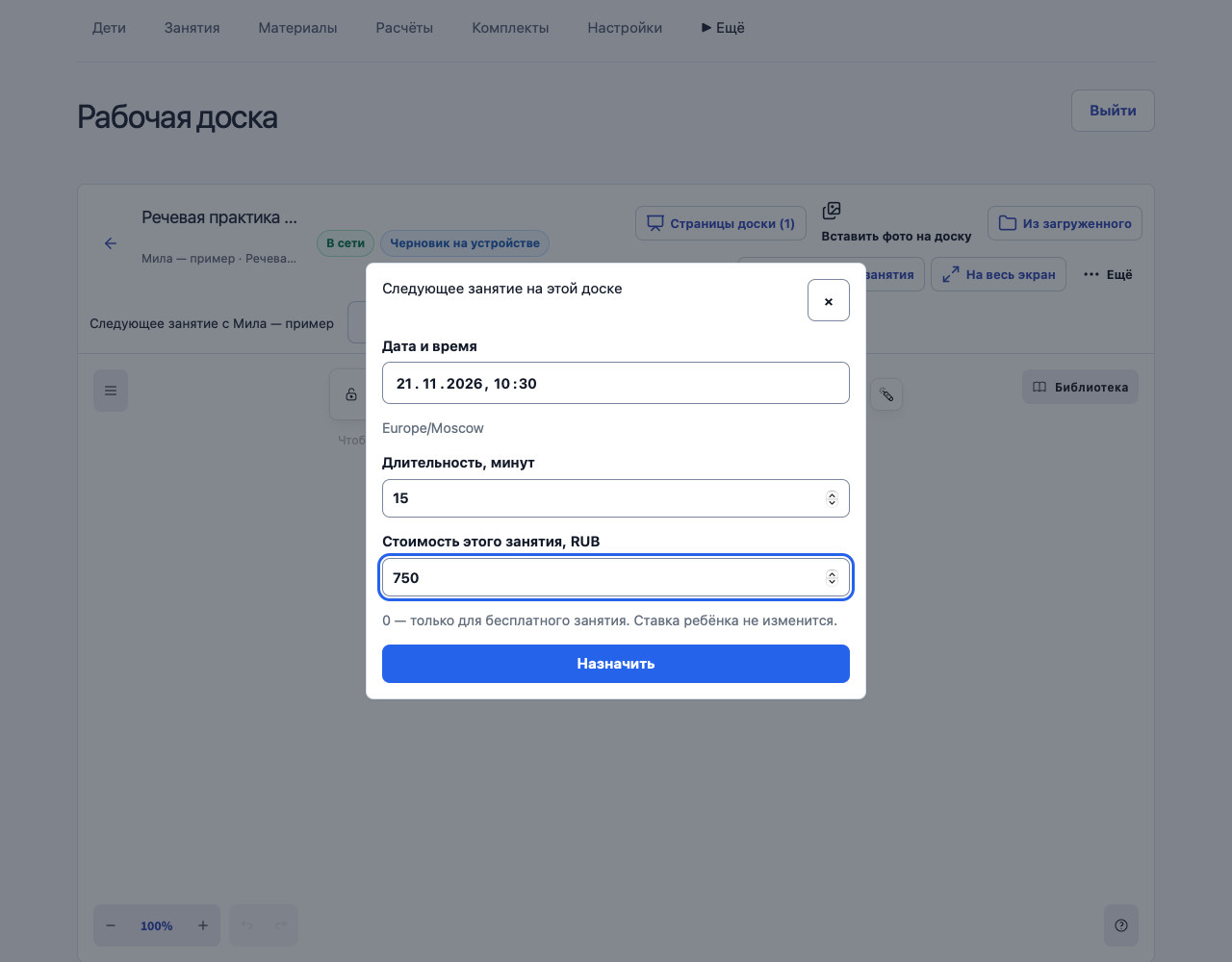Open the Комплекты menu item
This screenshot has height=962, width=1232.
pos(510,28)
